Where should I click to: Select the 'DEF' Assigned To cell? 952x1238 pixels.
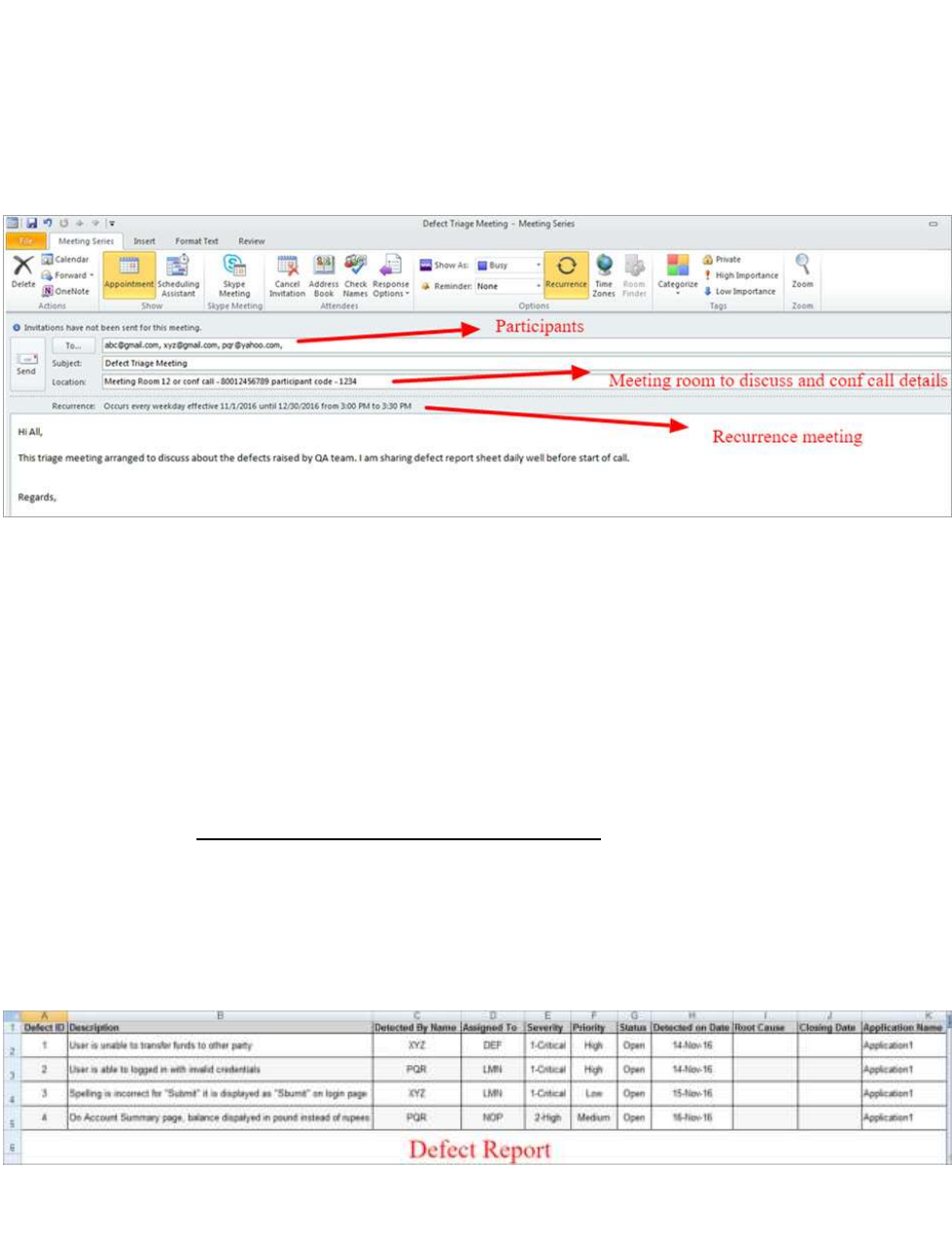pyautogui.click(x=492, y=1045)
